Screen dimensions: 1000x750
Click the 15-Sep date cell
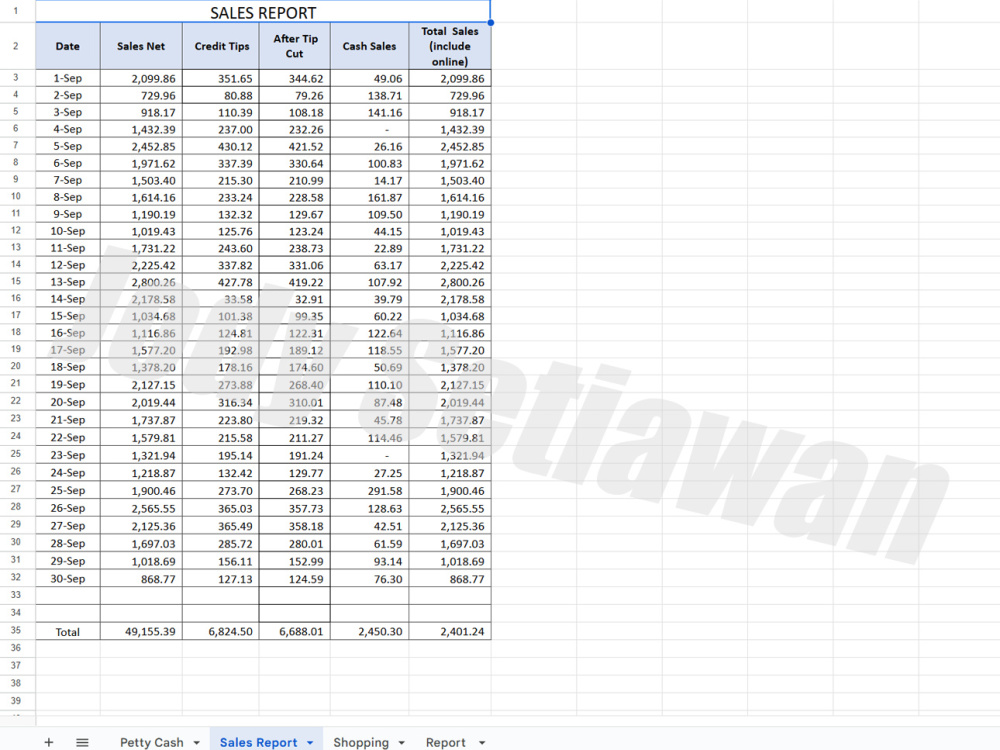click(x=68, y=316)
